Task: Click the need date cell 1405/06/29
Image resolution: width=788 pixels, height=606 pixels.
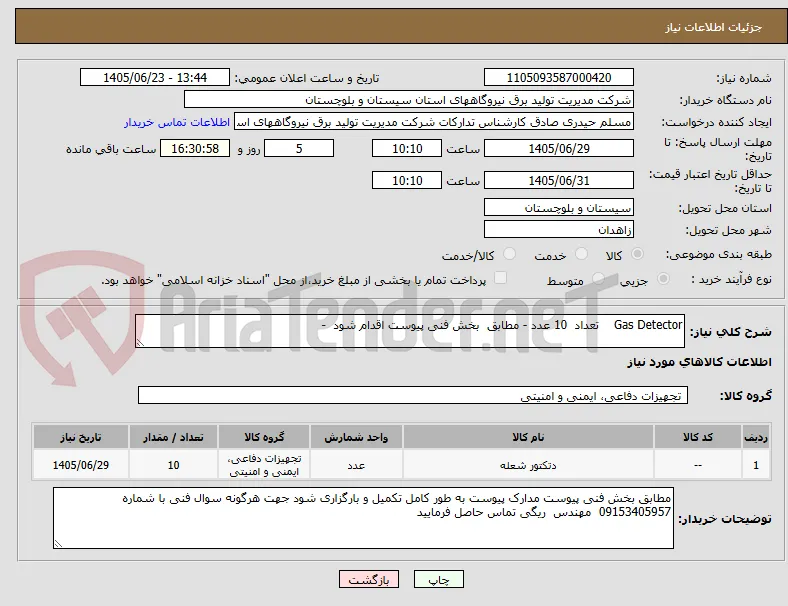Action: point(81,465)
